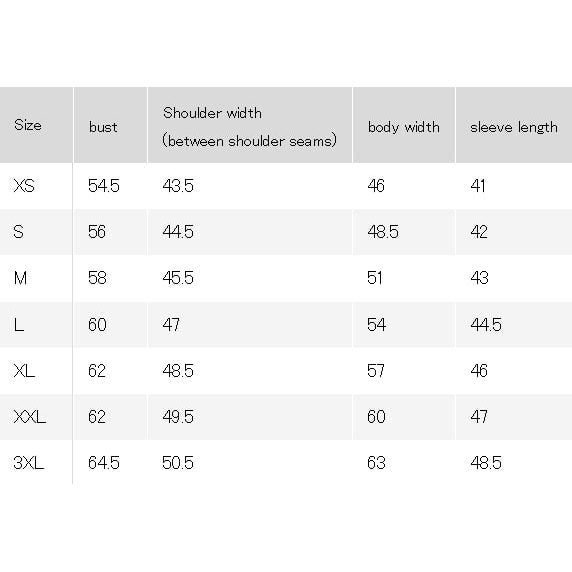Click the XXL size row label
This screenshot has height=572, width=572.
(x=30, y=417)
